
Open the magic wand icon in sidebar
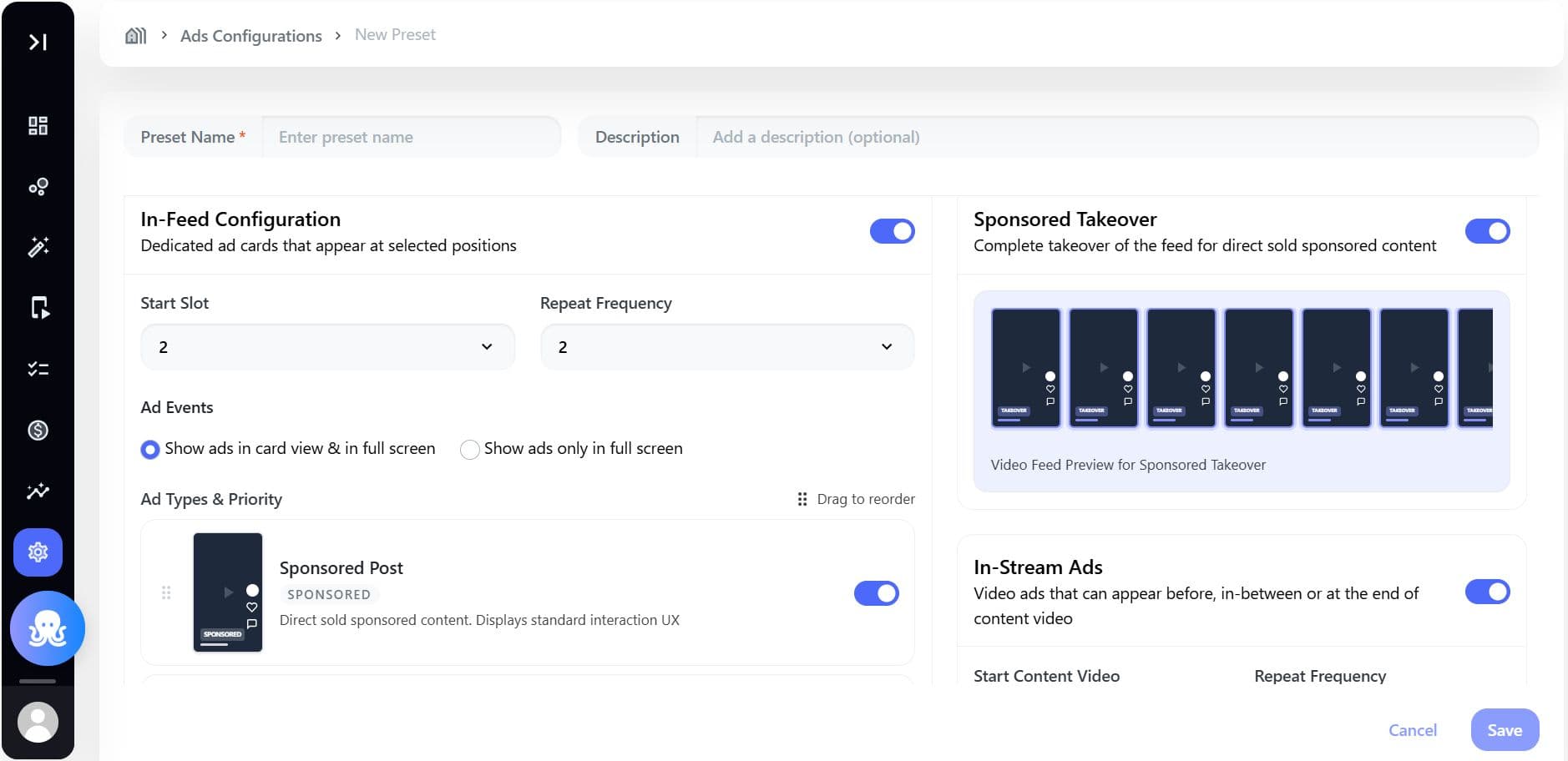[x=38, y=247]
